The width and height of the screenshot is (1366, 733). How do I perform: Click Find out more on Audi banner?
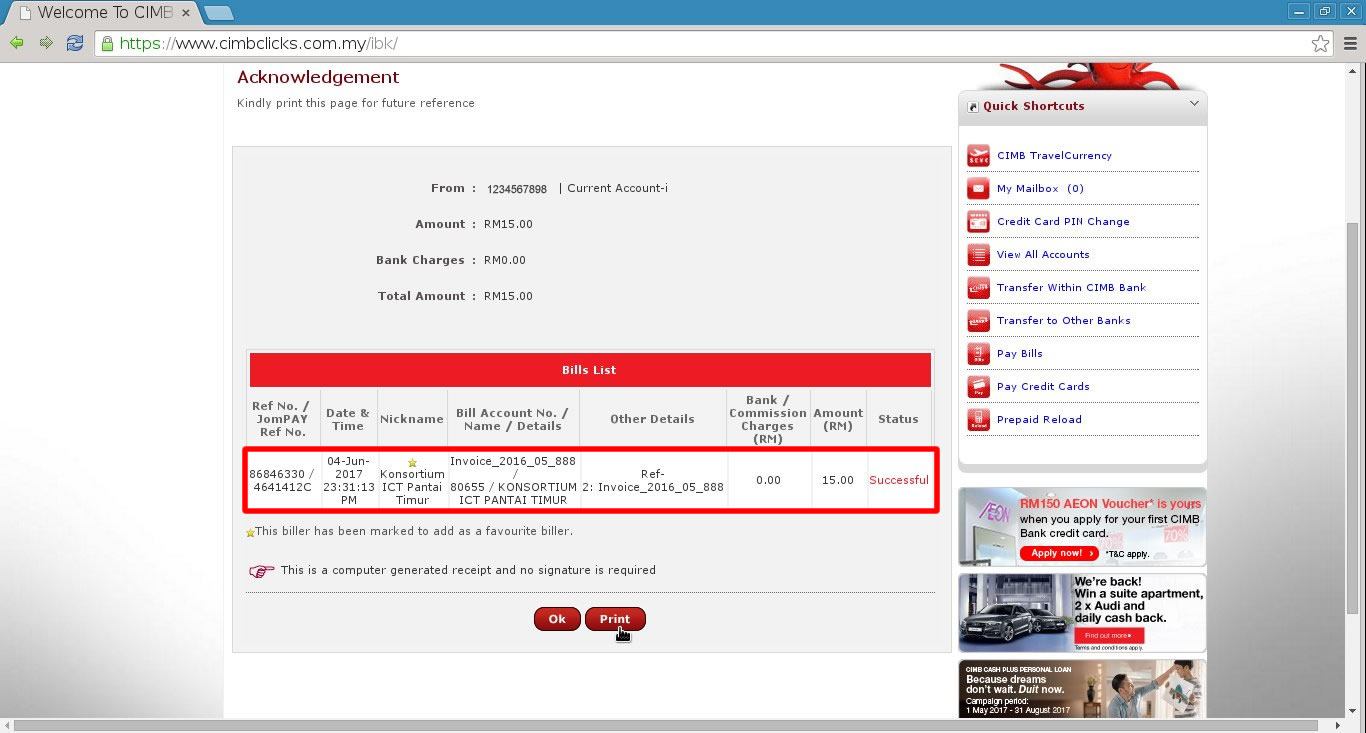tap(1108, 636)
